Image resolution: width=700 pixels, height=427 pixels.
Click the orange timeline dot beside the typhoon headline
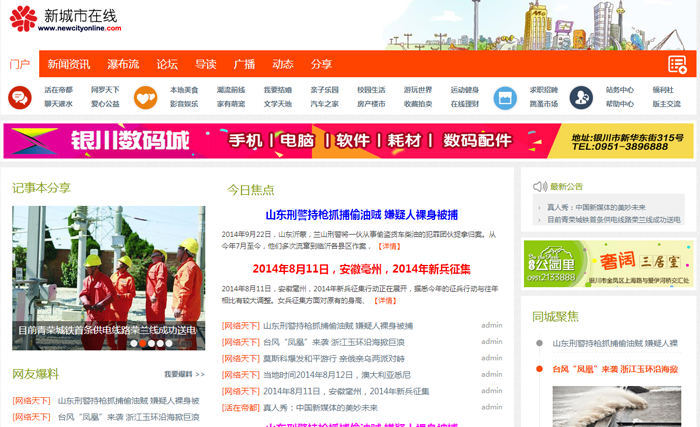coord(539,369)
